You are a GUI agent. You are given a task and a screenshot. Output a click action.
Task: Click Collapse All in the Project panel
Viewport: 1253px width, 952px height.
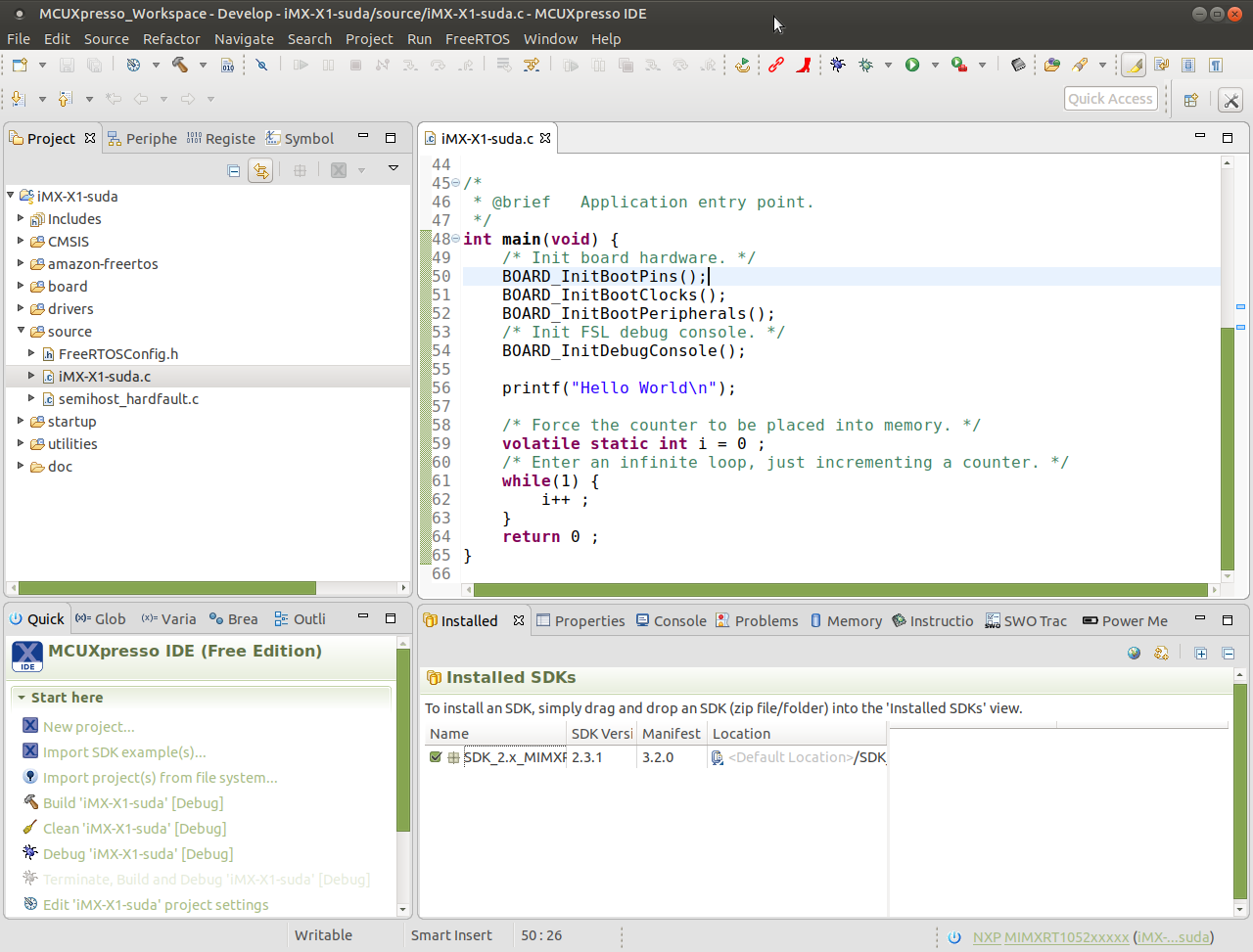click(x=234, y=170)
